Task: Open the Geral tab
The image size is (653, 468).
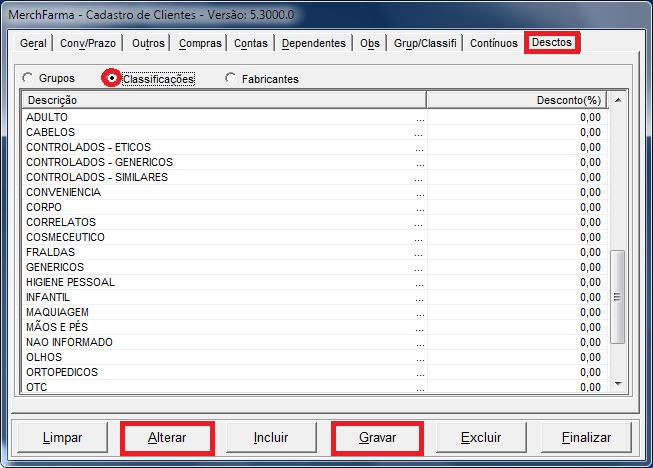Action: pos(33,43)
